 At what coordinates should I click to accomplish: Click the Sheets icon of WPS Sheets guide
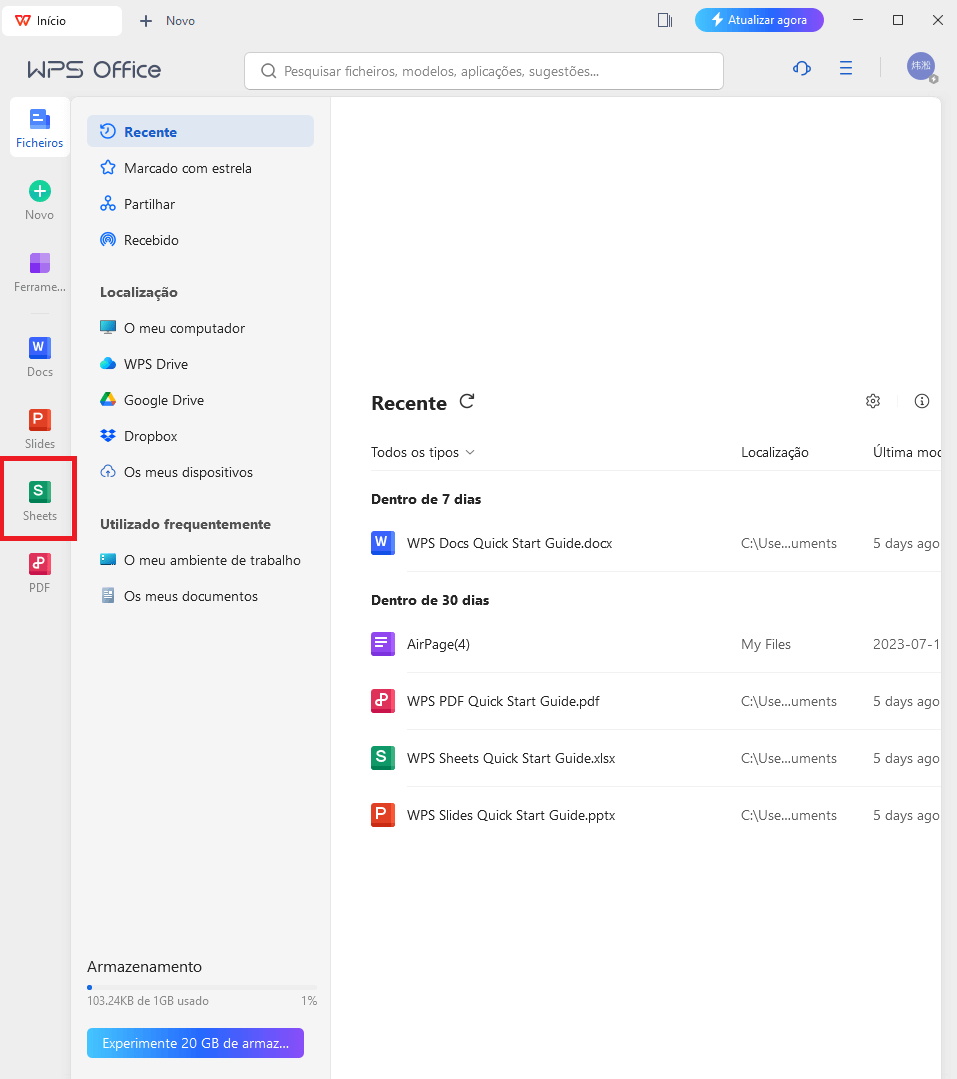click(x=383, y=758)
